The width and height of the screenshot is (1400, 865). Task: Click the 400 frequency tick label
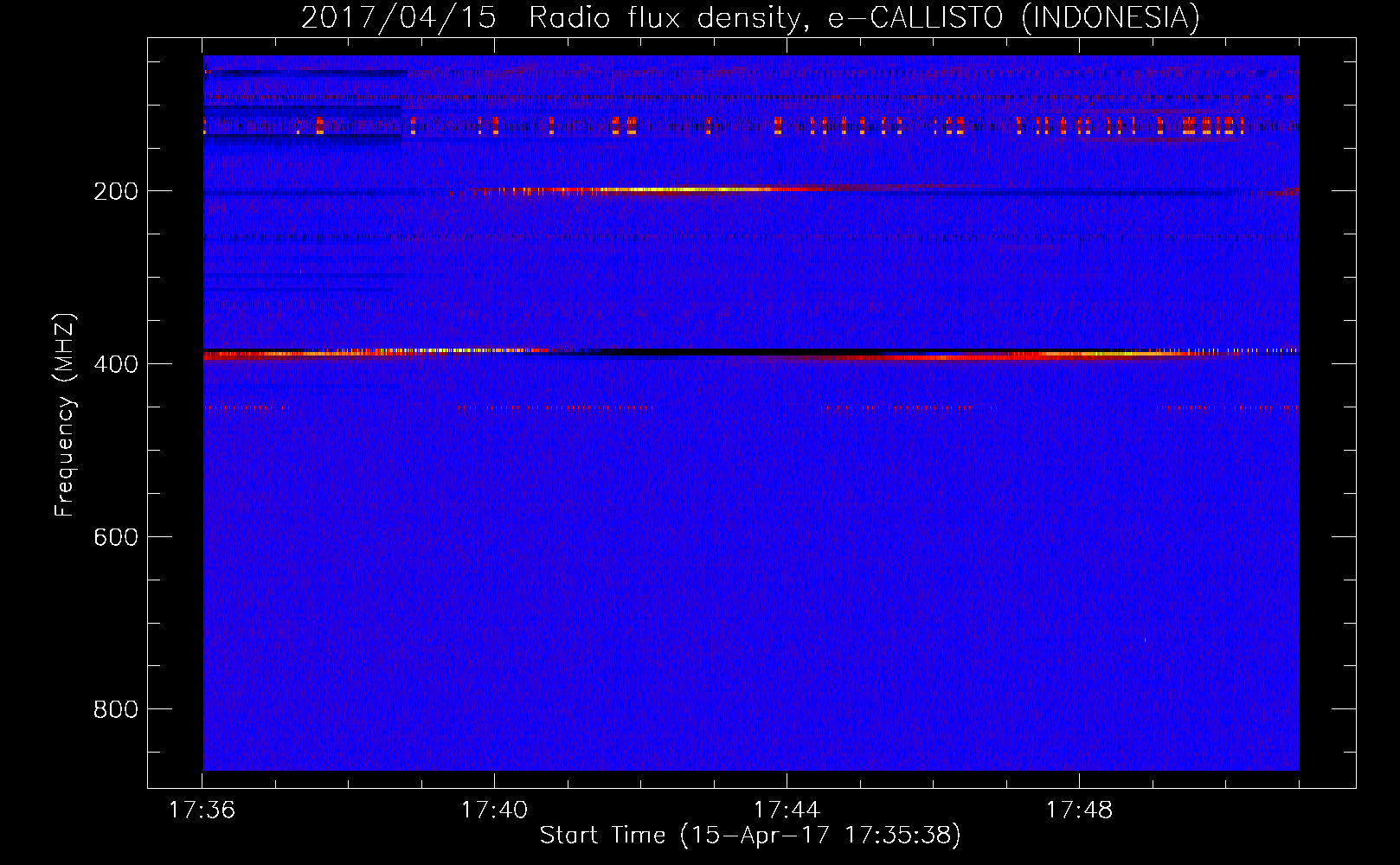click(116, 364)
